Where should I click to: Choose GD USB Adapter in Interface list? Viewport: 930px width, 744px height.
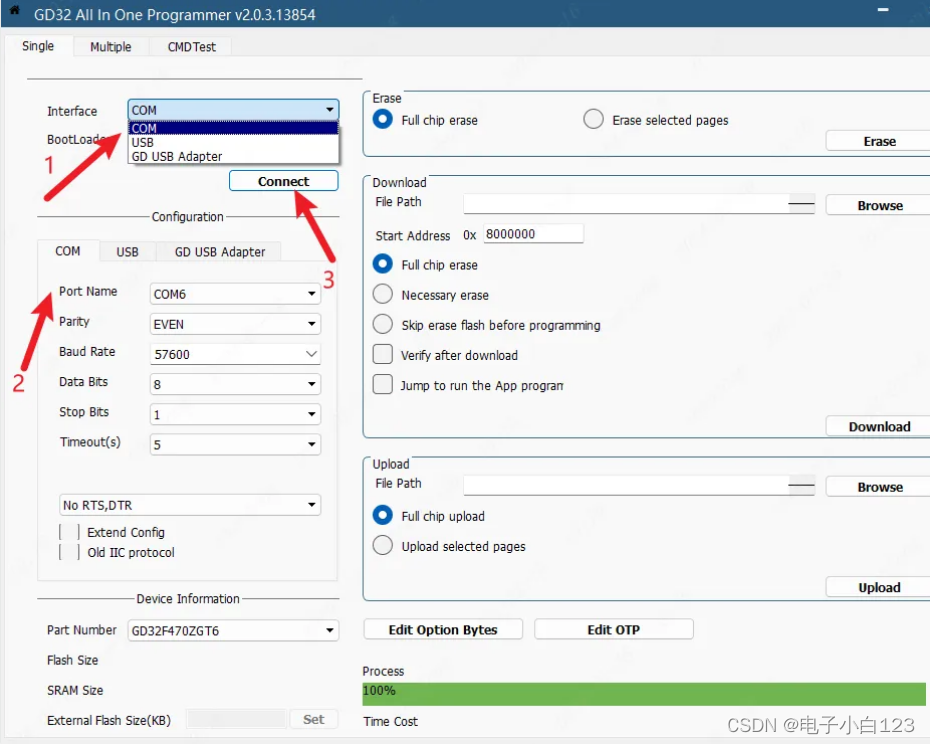click(233, 156)
